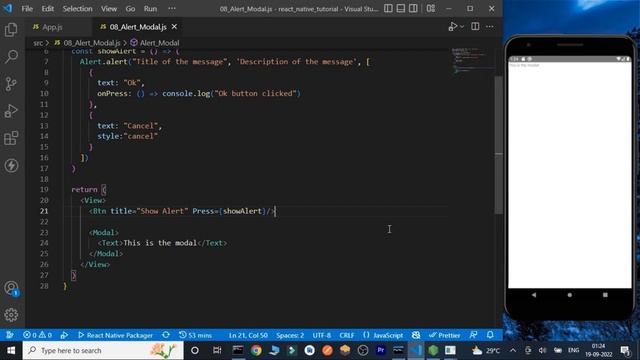Click the feedback icon in status bar
This screenshot has width=640, height=360.
[x=473, y=335]
